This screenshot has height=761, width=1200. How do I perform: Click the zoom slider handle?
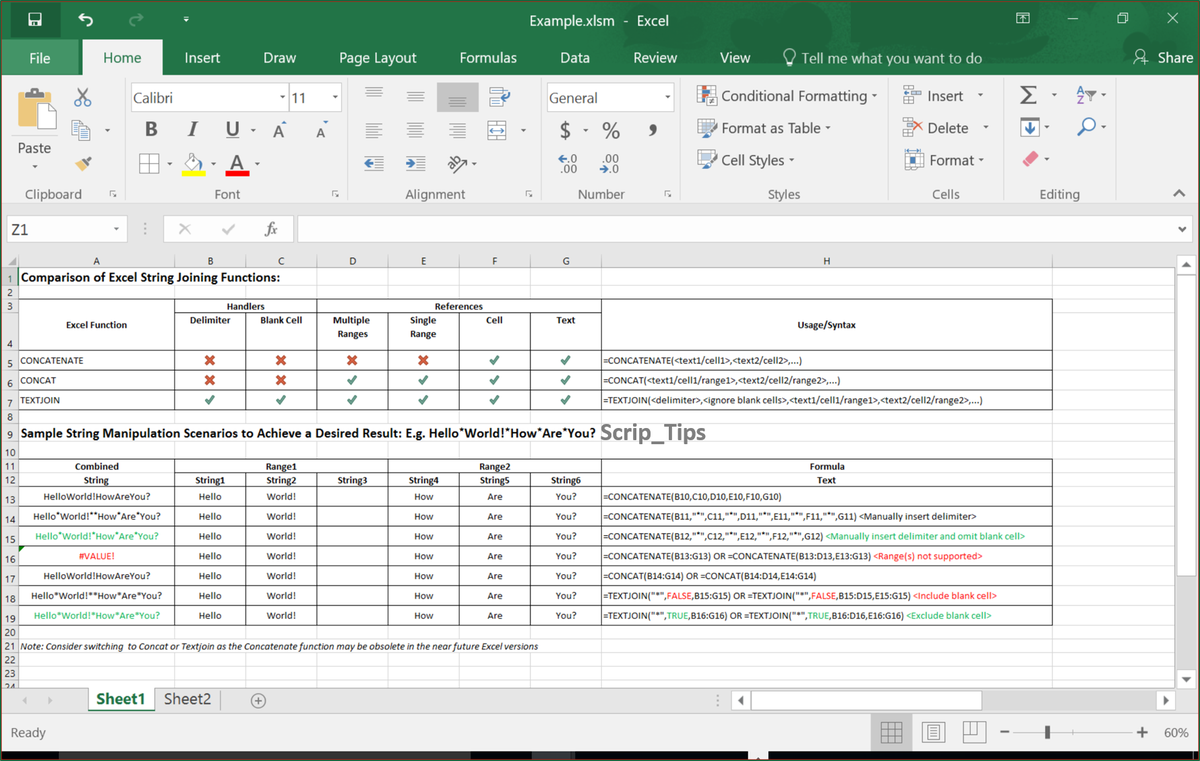tap(1046, 733)
